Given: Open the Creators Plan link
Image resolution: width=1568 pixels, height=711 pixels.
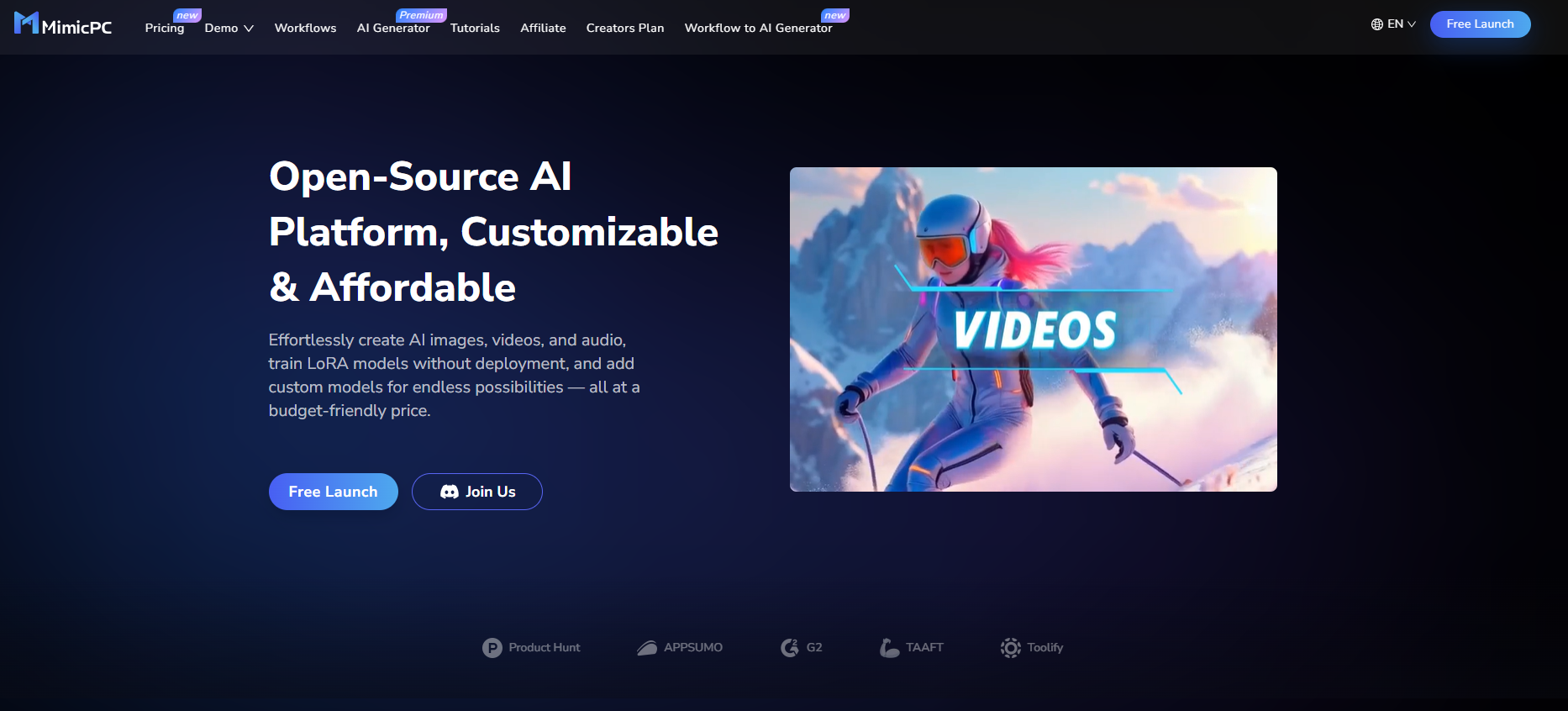Looking at the screenshot, I should [625, 28].
